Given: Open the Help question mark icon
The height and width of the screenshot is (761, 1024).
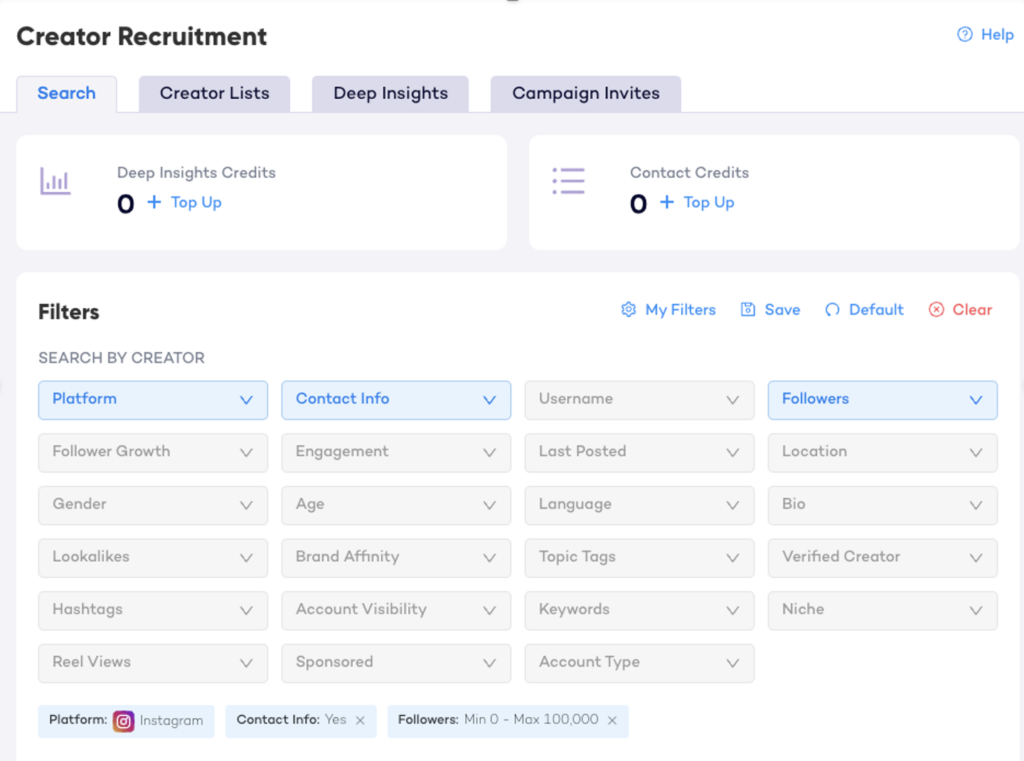Looking at the screenshot, I should (965, 35).
